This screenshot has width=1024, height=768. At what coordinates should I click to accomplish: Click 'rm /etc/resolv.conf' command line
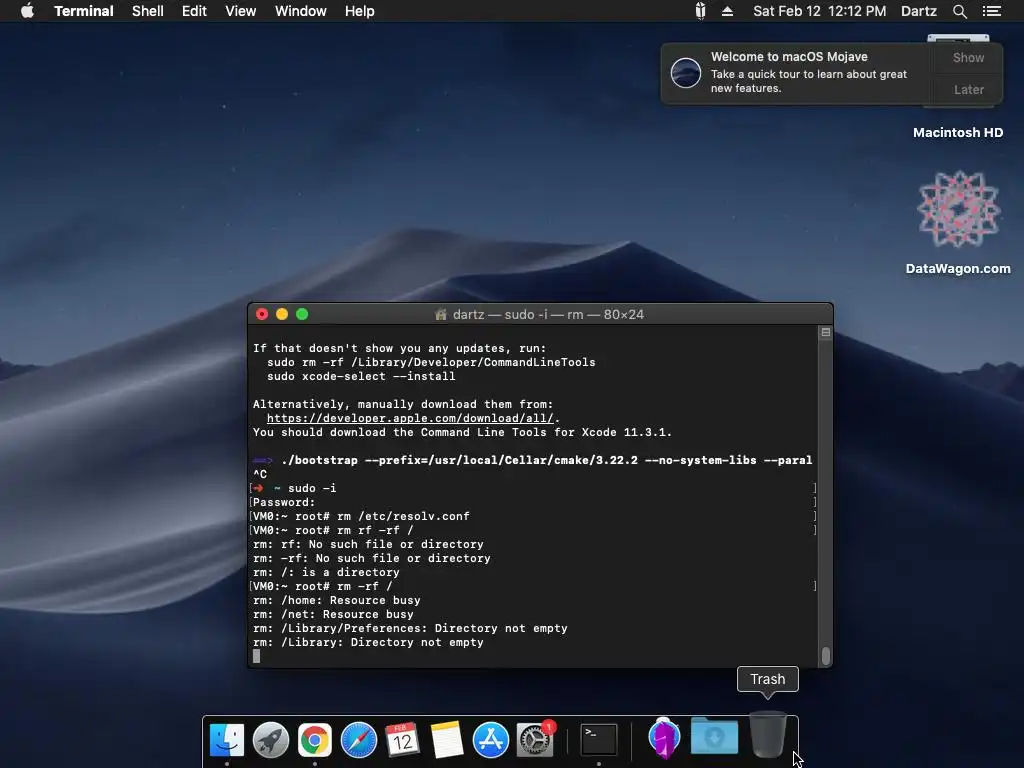[361, 517]
